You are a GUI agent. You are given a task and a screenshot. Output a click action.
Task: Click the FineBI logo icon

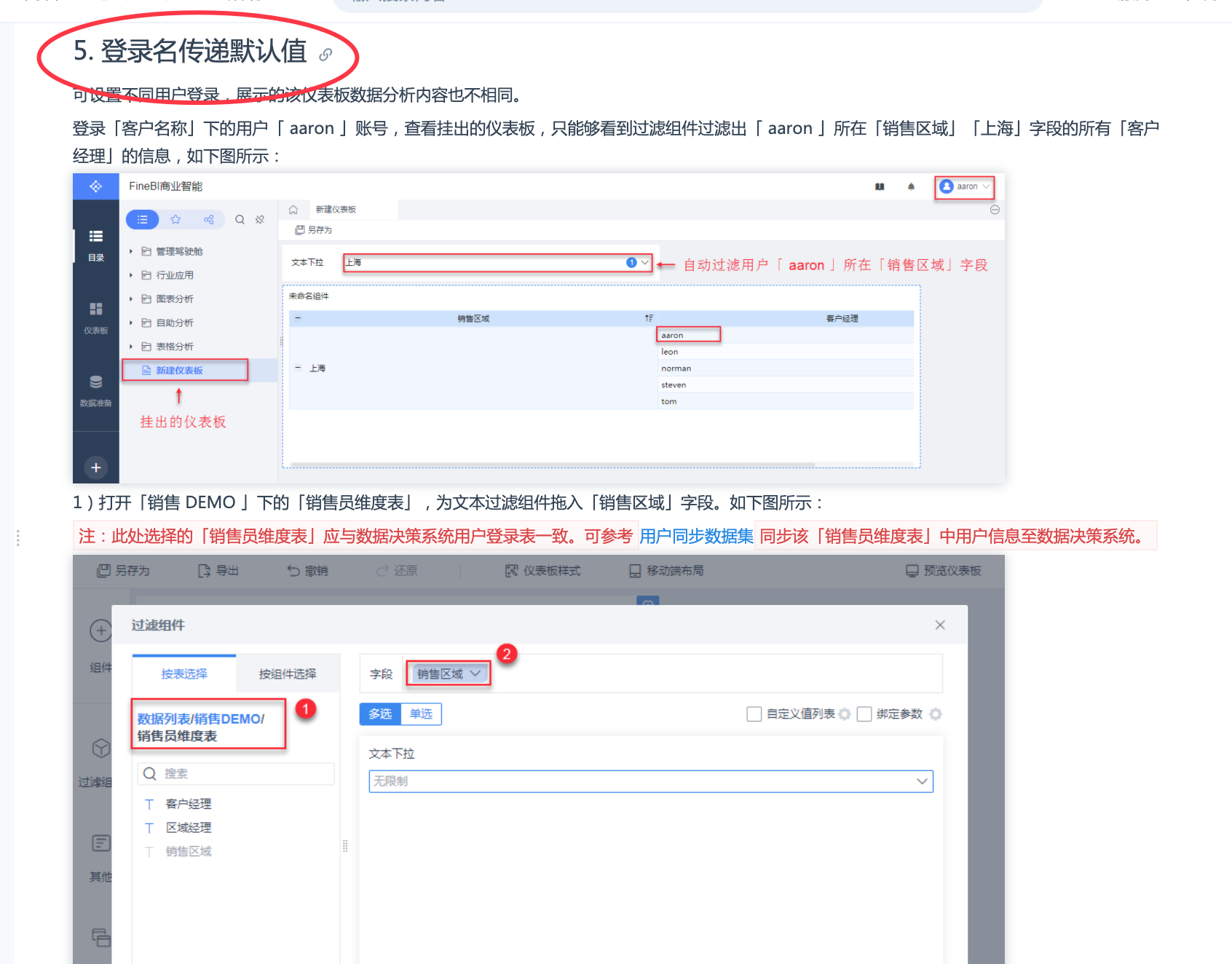point(96,186)
